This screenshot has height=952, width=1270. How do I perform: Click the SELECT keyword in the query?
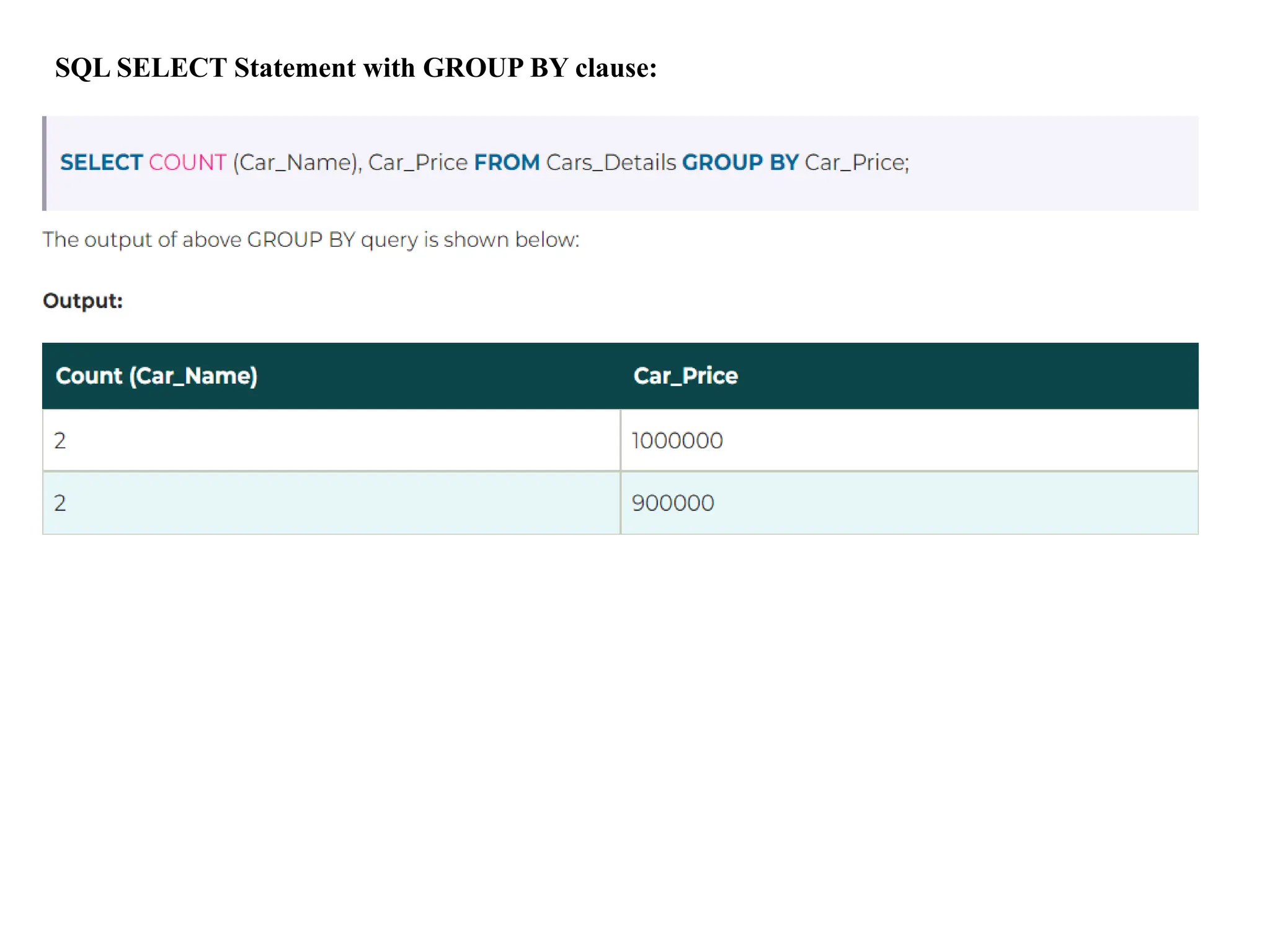click(101, 162)
